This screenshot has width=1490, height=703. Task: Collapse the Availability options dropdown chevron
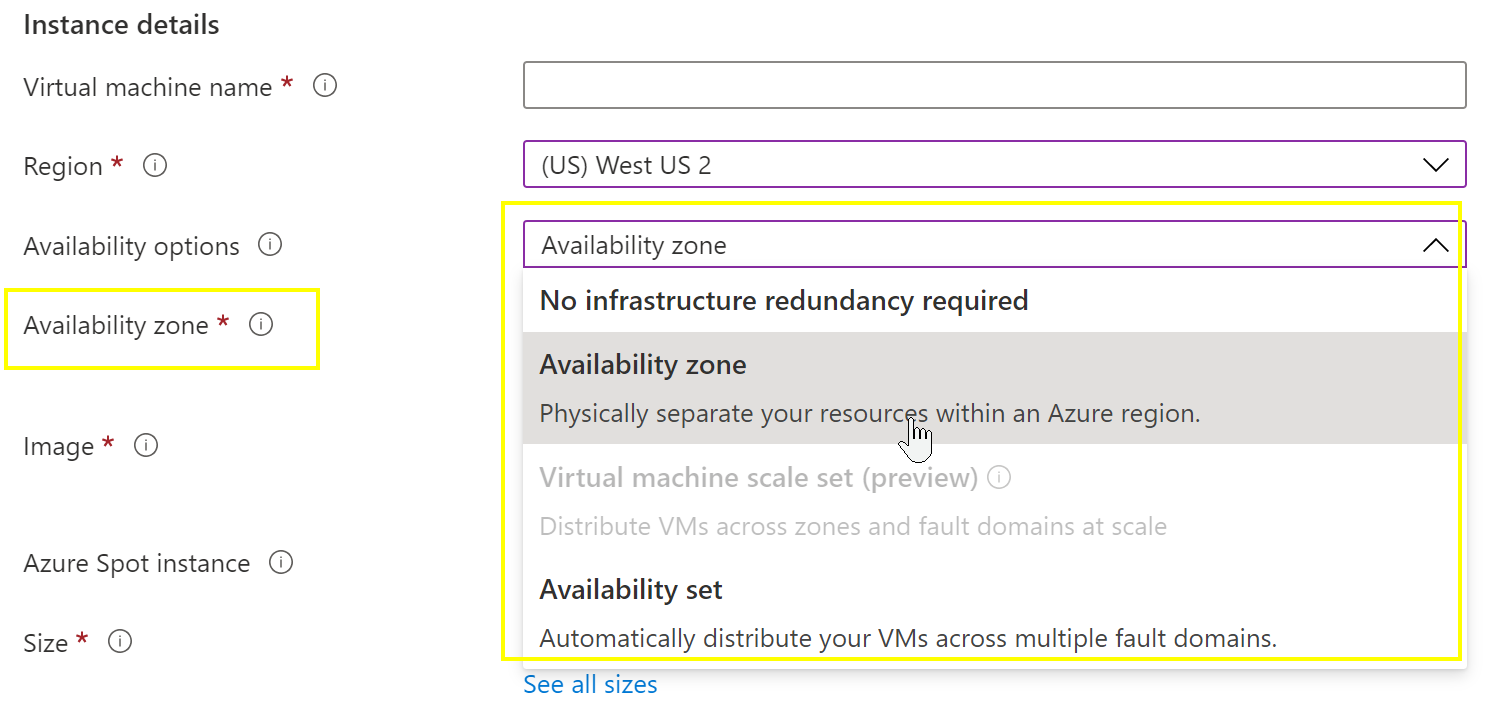click(x=1436, y=244)
